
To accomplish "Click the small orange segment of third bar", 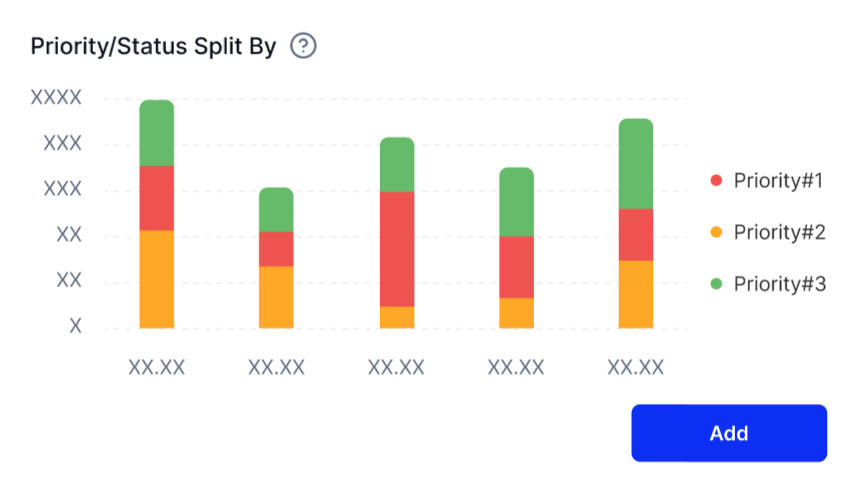I will click(397, 317).
